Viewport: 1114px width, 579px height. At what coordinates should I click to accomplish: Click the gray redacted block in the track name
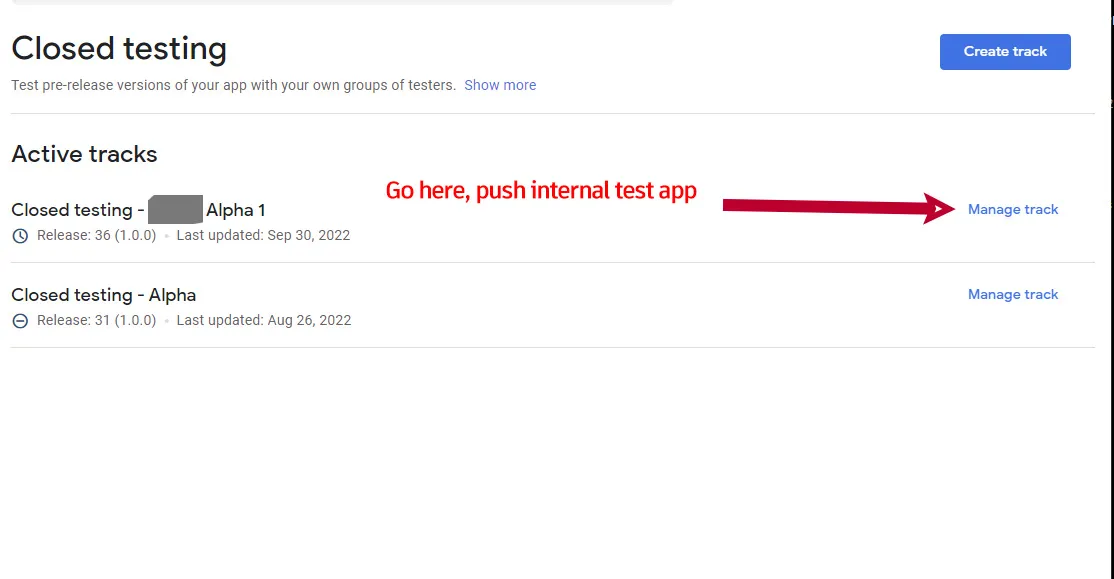(x=175, y=210)
